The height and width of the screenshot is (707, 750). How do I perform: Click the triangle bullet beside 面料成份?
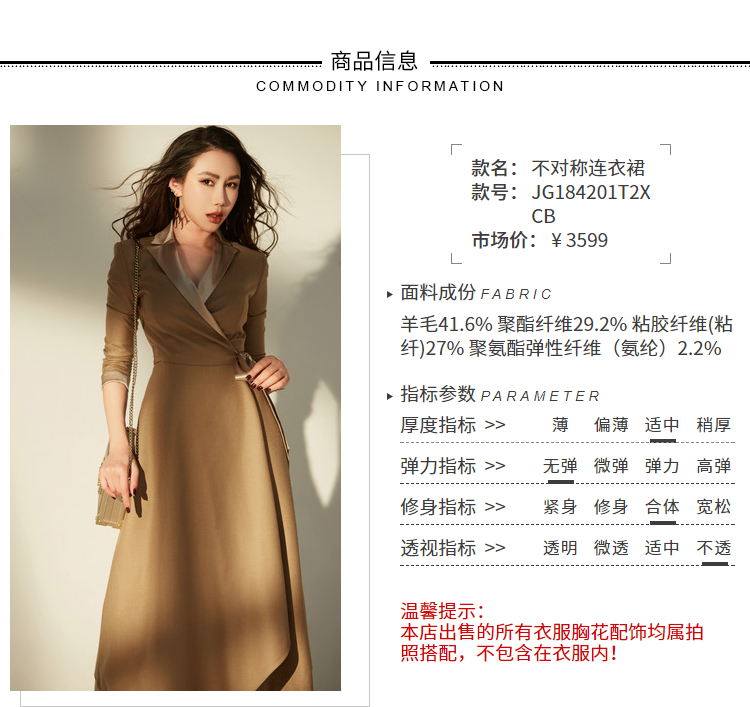[x=389, y=295]
